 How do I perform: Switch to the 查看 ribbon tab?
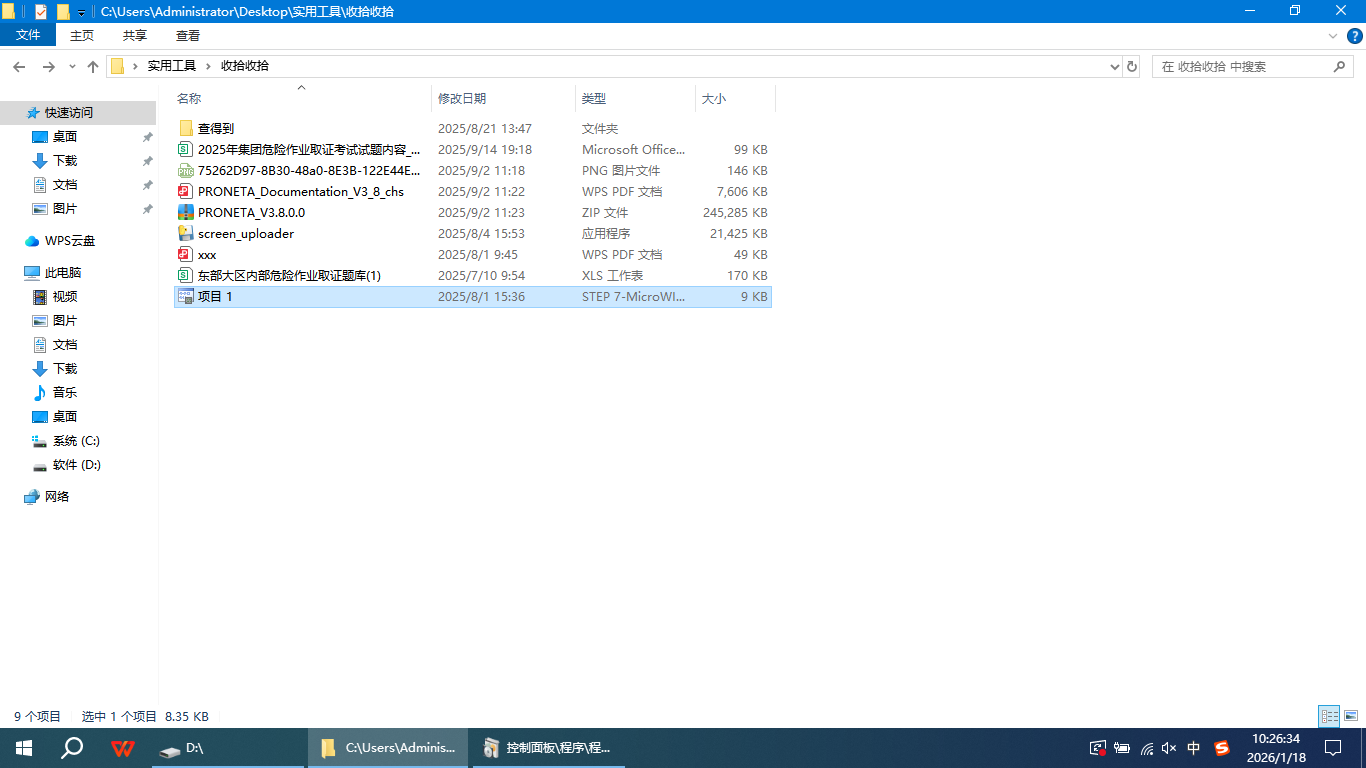coord(188,35)
